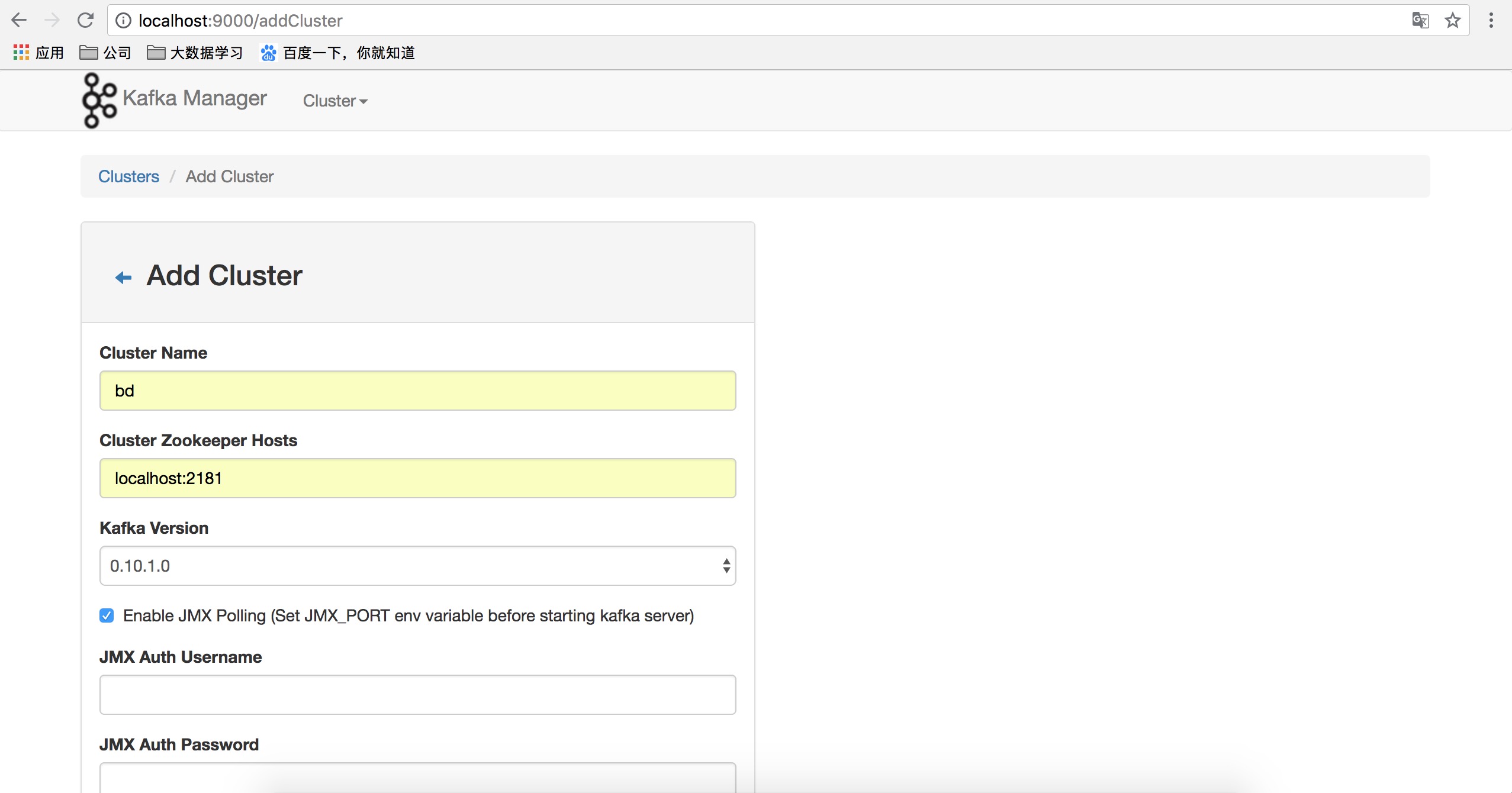Open the 公司 bookmark folder
Viewport: 1512px width, 793px height.
(x=105, y=53)
